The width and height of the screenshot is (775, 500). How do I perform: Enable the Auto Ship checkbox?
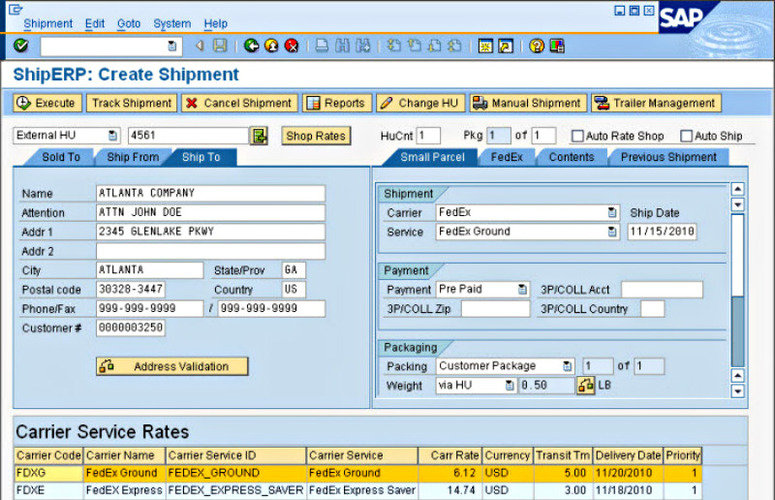(x=686, y=136)
